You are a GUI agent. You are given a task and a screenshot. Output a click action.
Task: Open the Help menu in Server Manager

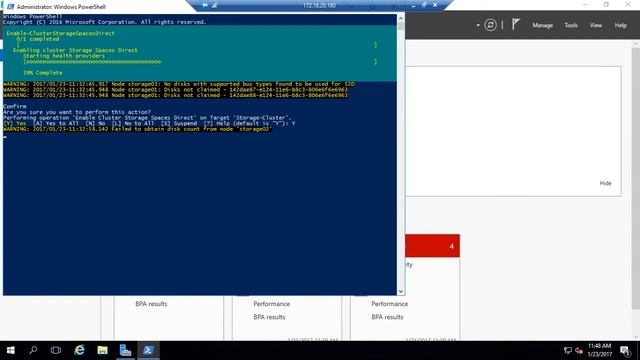[x=620, y=25]
